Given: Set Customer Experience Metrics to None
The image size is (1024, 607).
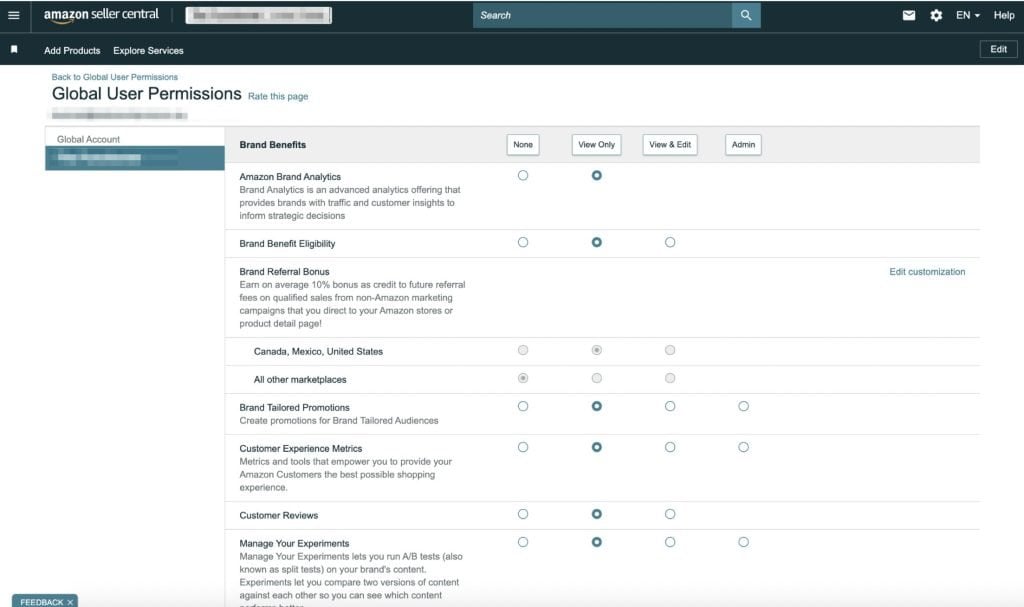Looking at the screenshot, I should [x=522, y=447].
